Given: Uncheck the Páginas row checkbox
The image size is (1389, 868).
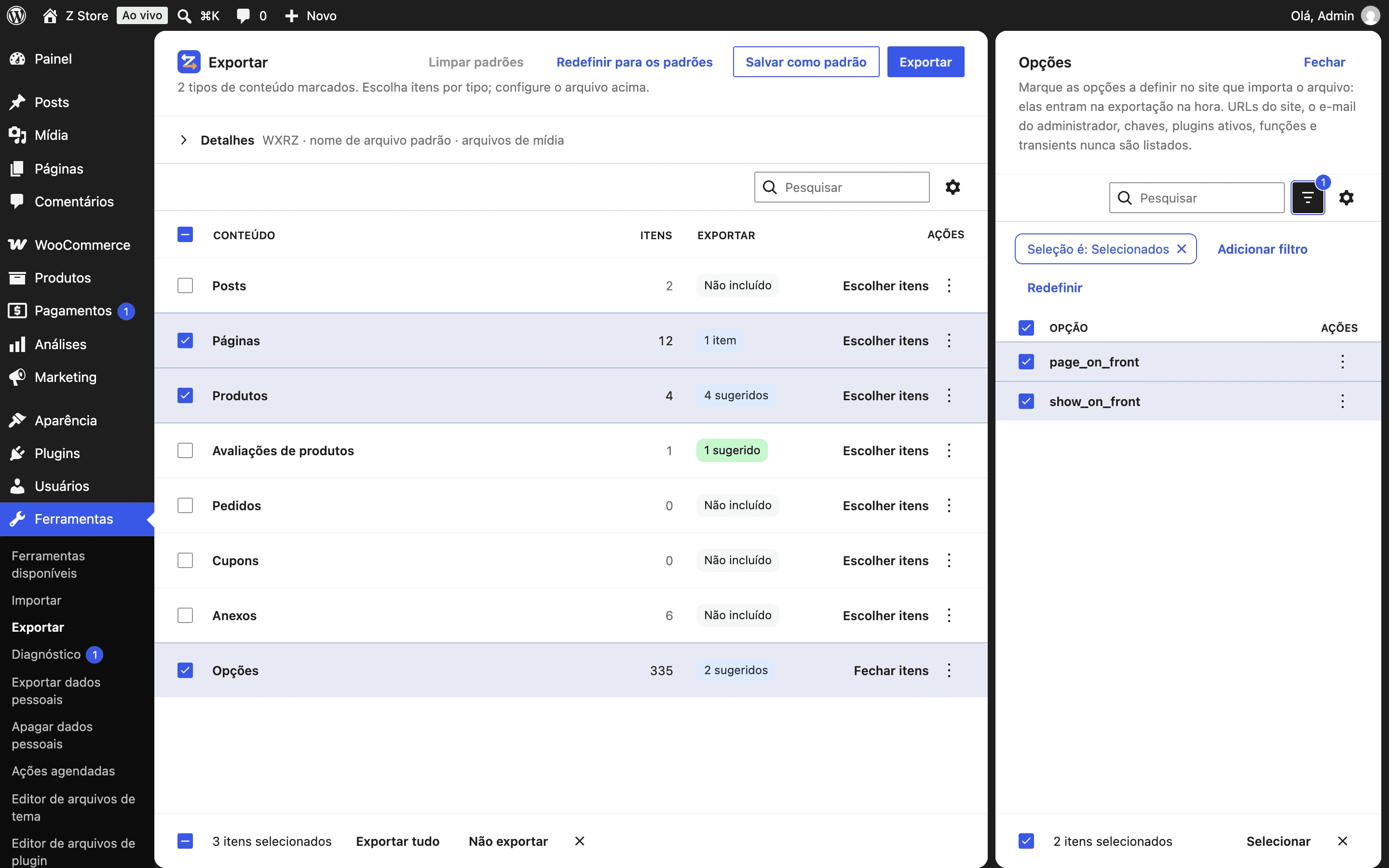Looking at the screenshot, I should (185, 340).
